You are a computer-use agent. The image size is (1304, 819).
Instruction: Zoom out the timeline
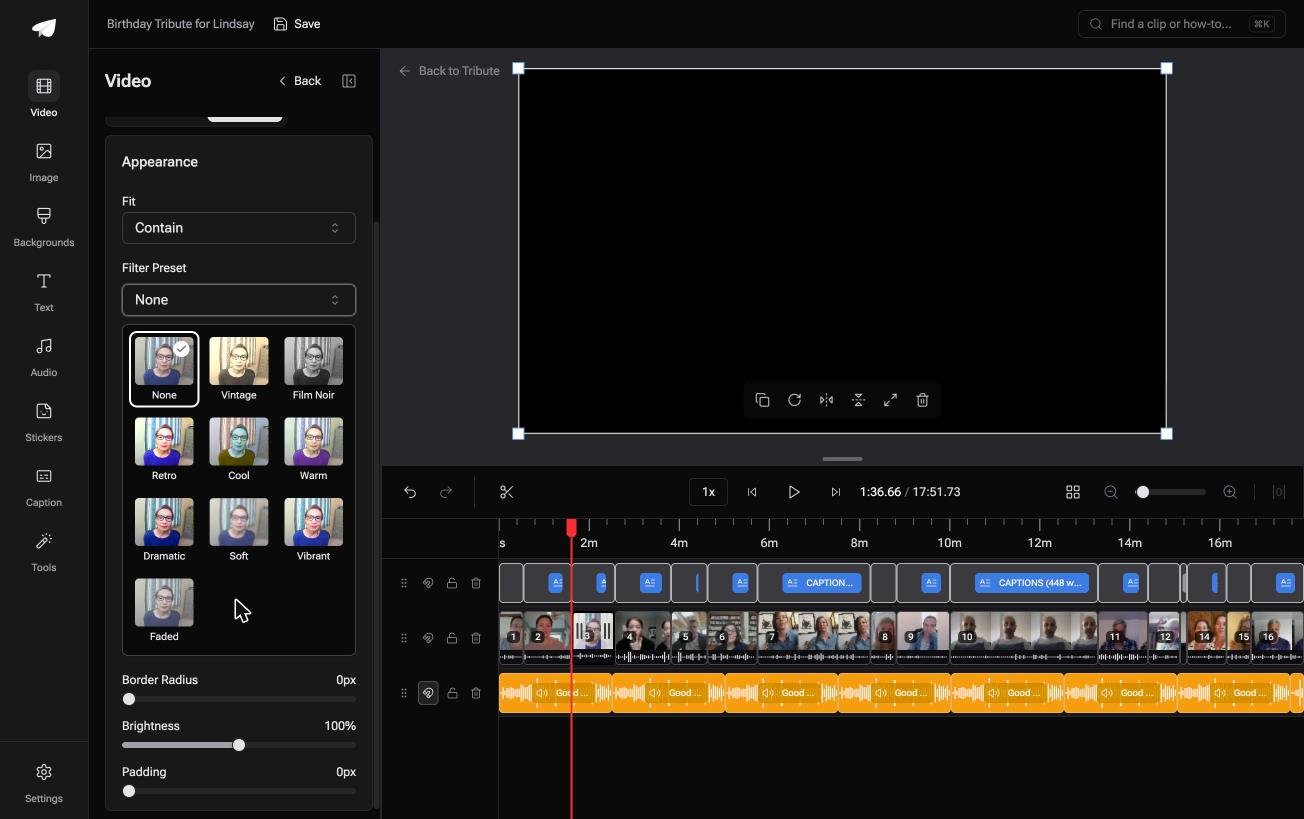coord(1111,492)
